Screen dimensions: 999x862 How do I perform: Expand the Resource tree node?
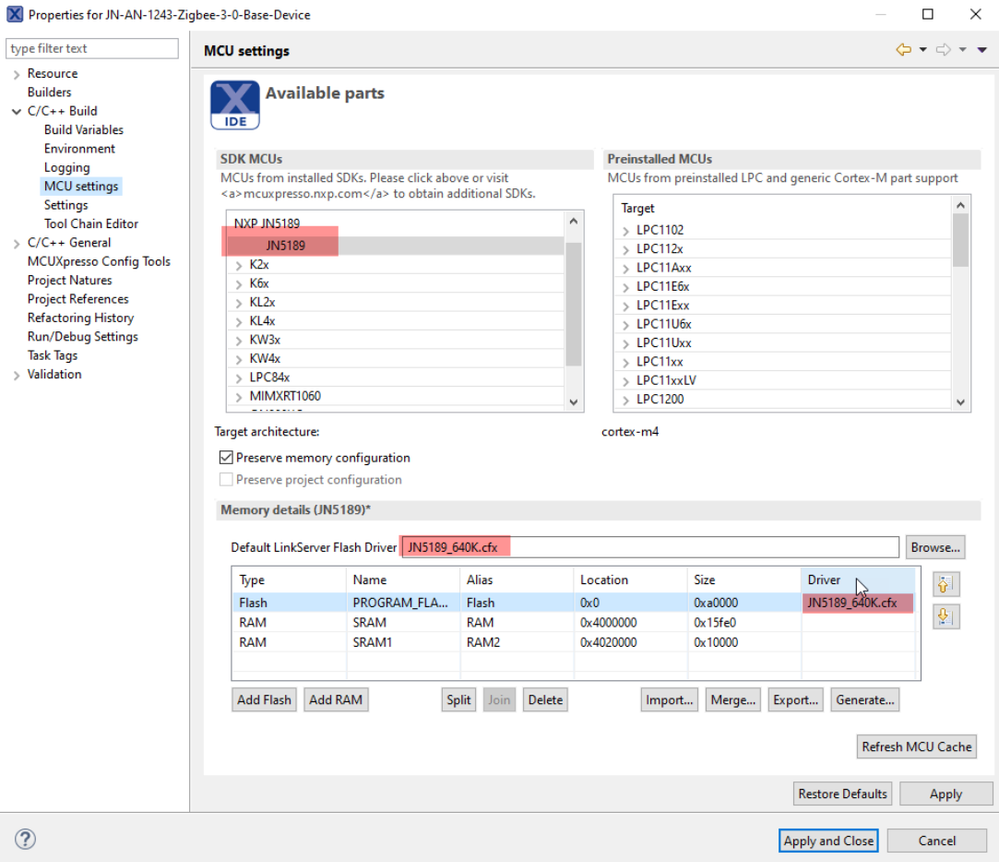[17, 75]
